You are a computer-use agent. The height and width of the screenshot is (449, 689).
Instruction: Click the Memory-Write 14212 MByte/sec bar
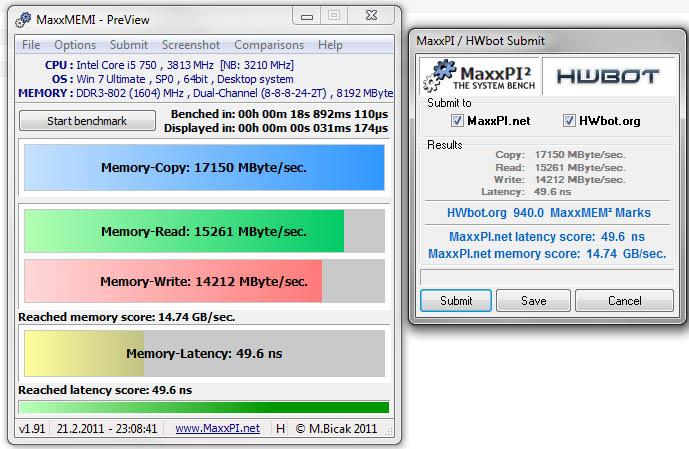click(204, 281)
